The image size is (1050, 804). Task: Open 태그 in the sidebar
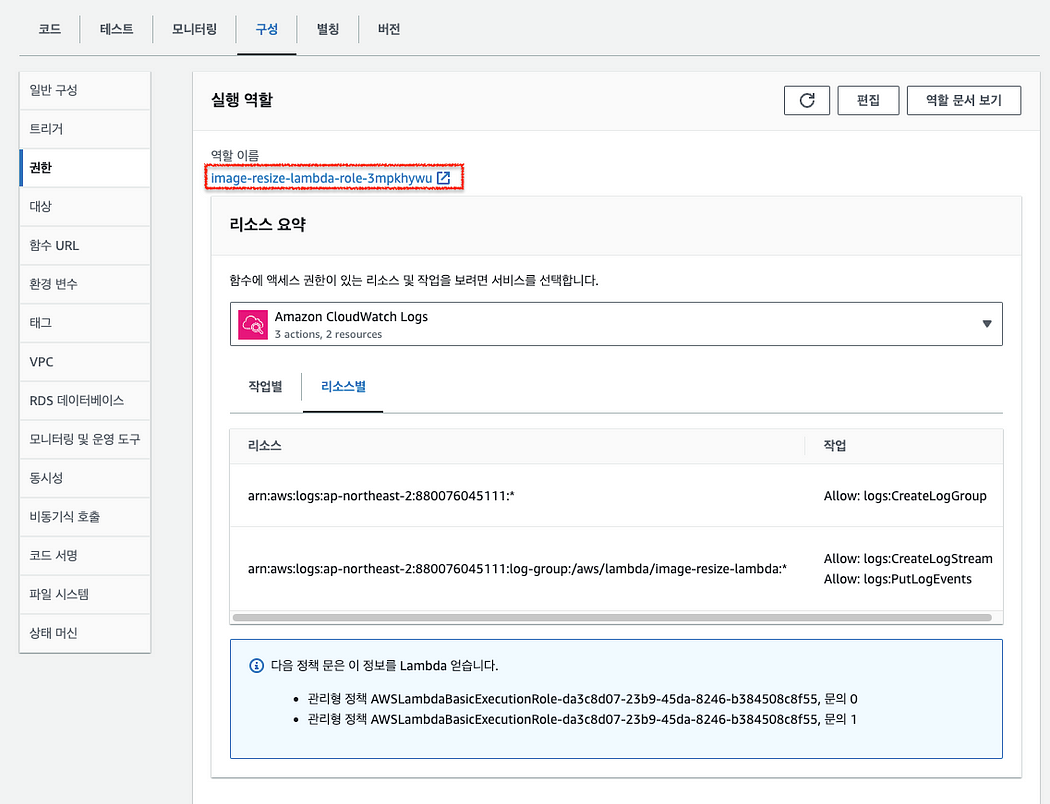[x=85, y=323]
